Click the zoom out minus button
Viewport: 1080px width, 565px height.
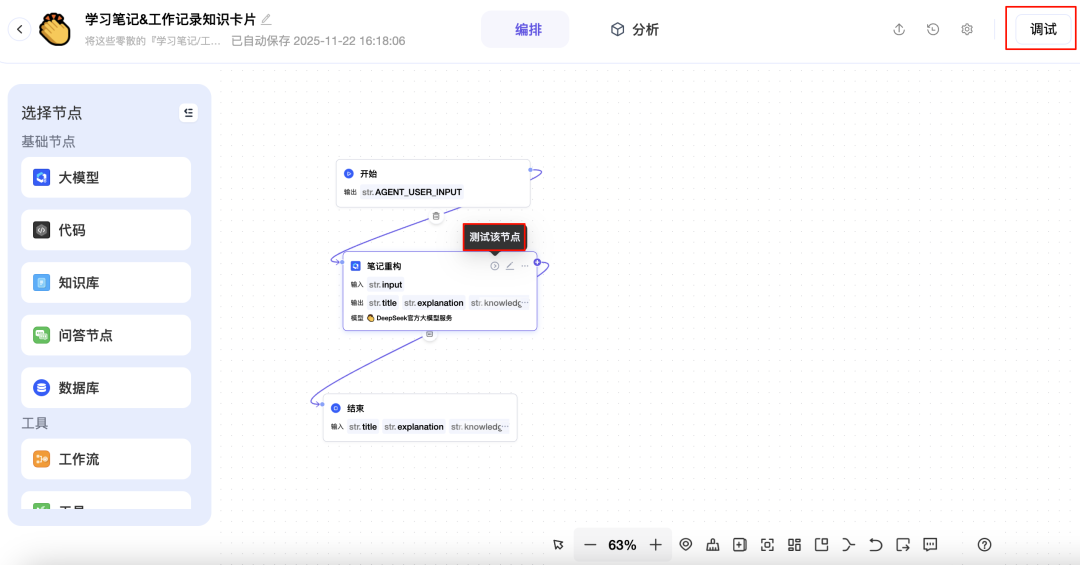[x=590, y=545]
